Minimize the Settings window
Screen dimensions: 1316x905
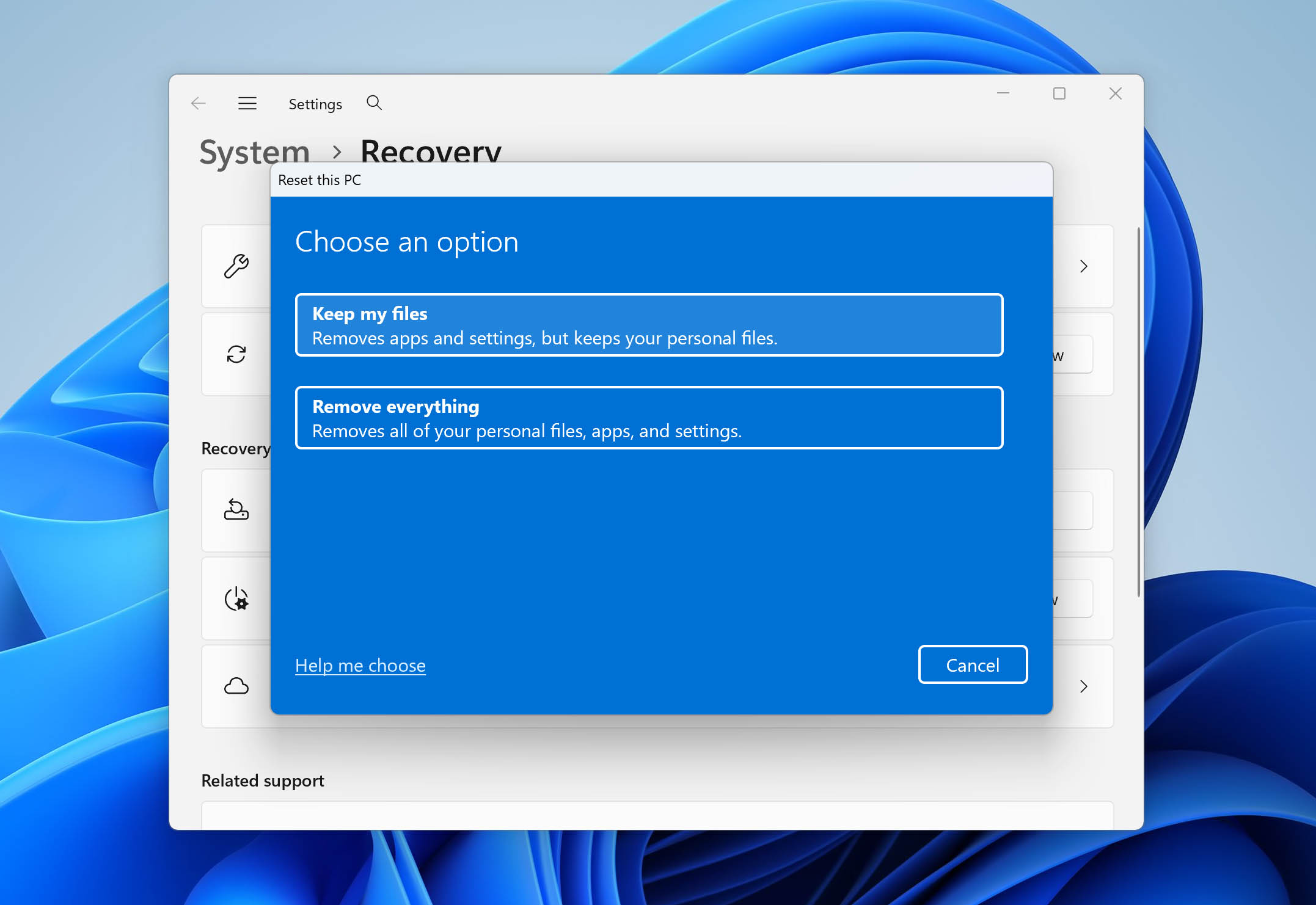pos(1003,93)
